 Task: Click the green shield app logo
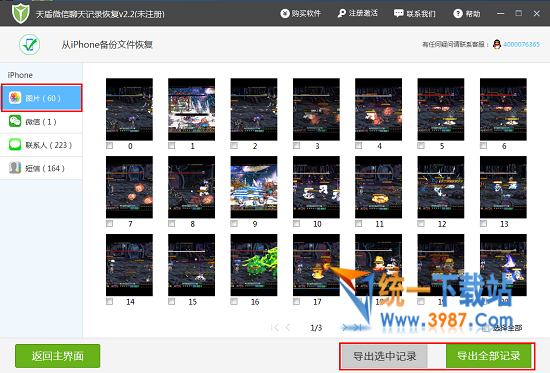(20, 13)
